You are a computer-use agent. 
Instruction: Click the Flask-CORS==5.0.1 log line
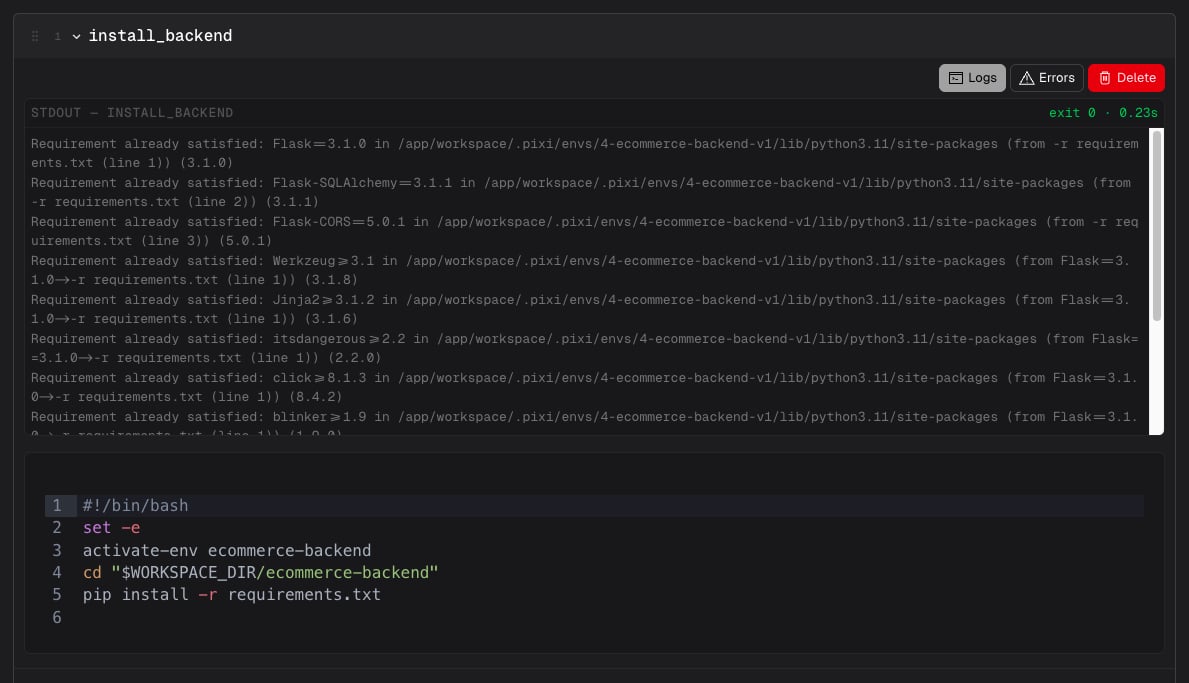pos(585,231)
